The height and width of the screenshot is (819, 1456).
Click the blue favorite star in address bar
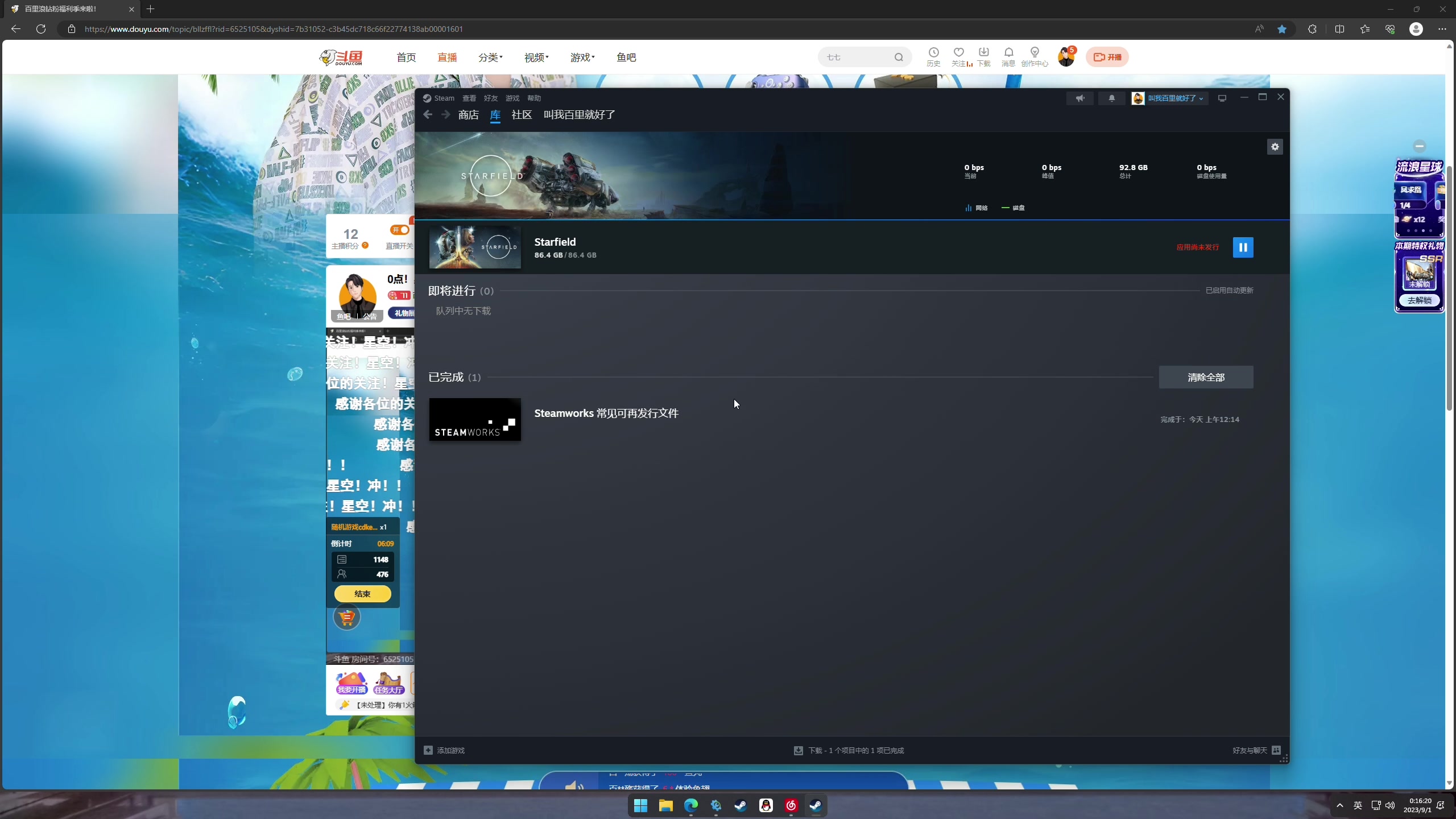click(1282, 29)
